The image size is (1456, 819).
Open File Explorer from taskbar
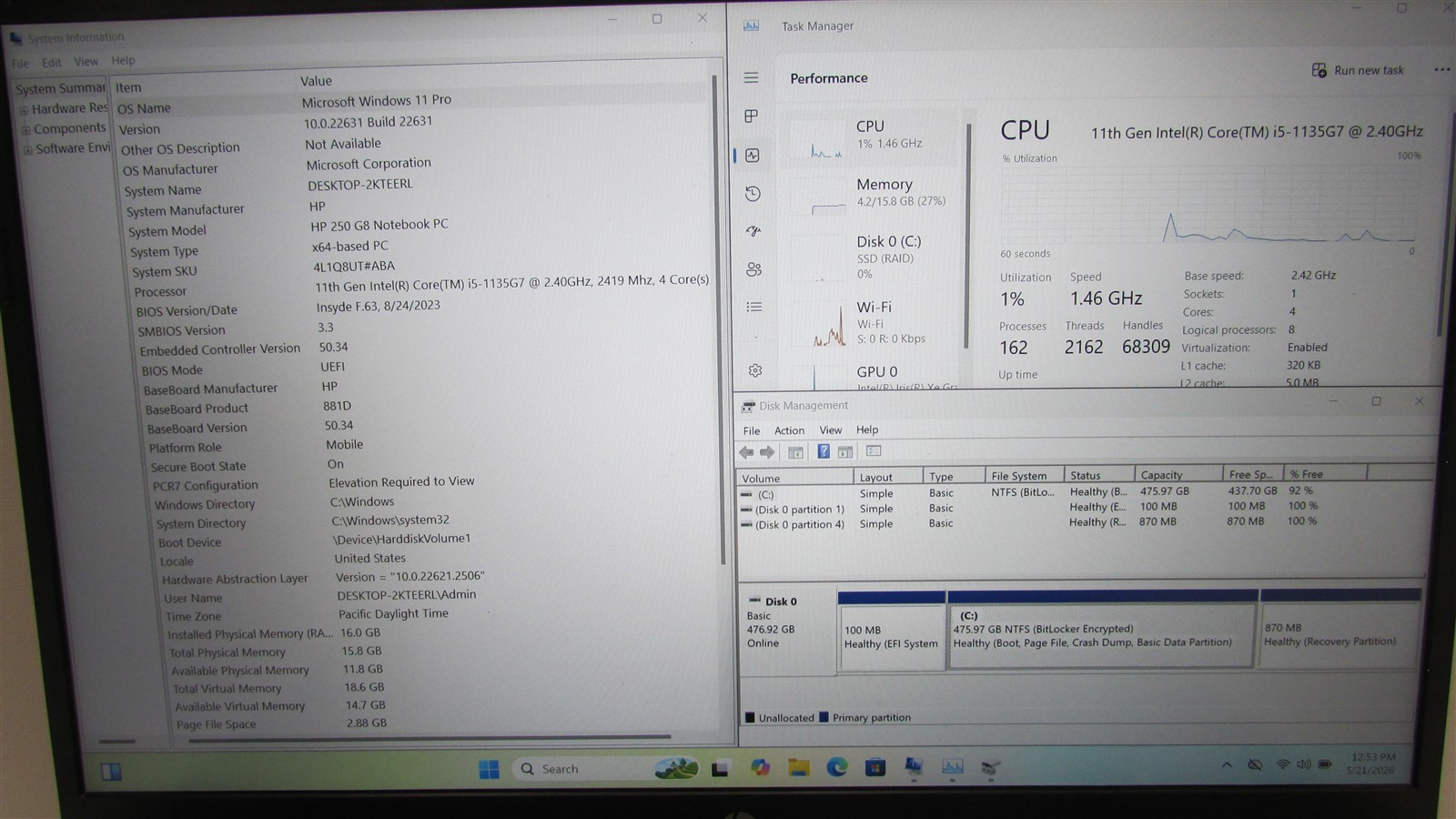click(799, 767)
